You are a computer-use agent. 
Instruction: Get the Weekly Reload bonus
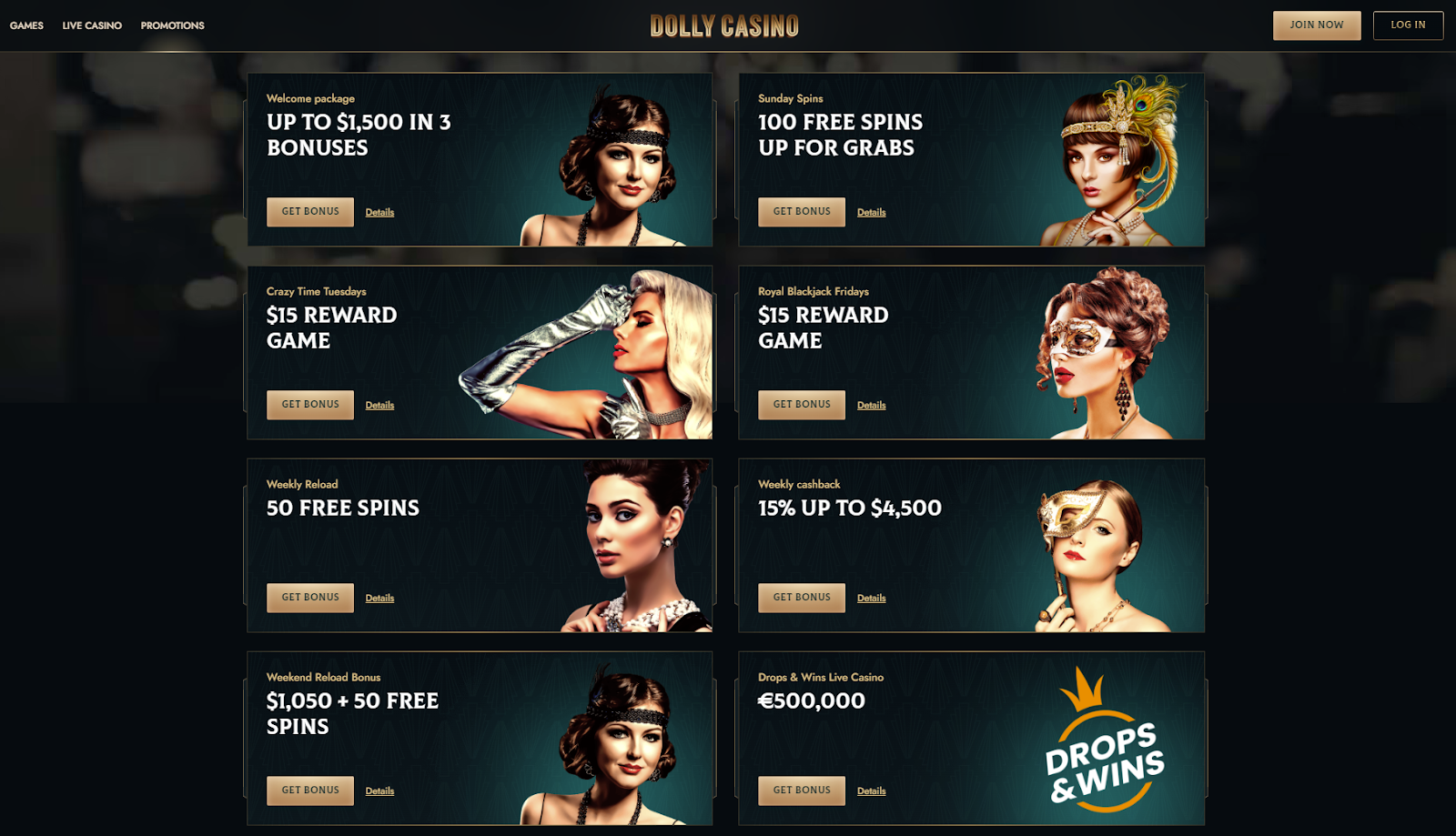[310, 598]
